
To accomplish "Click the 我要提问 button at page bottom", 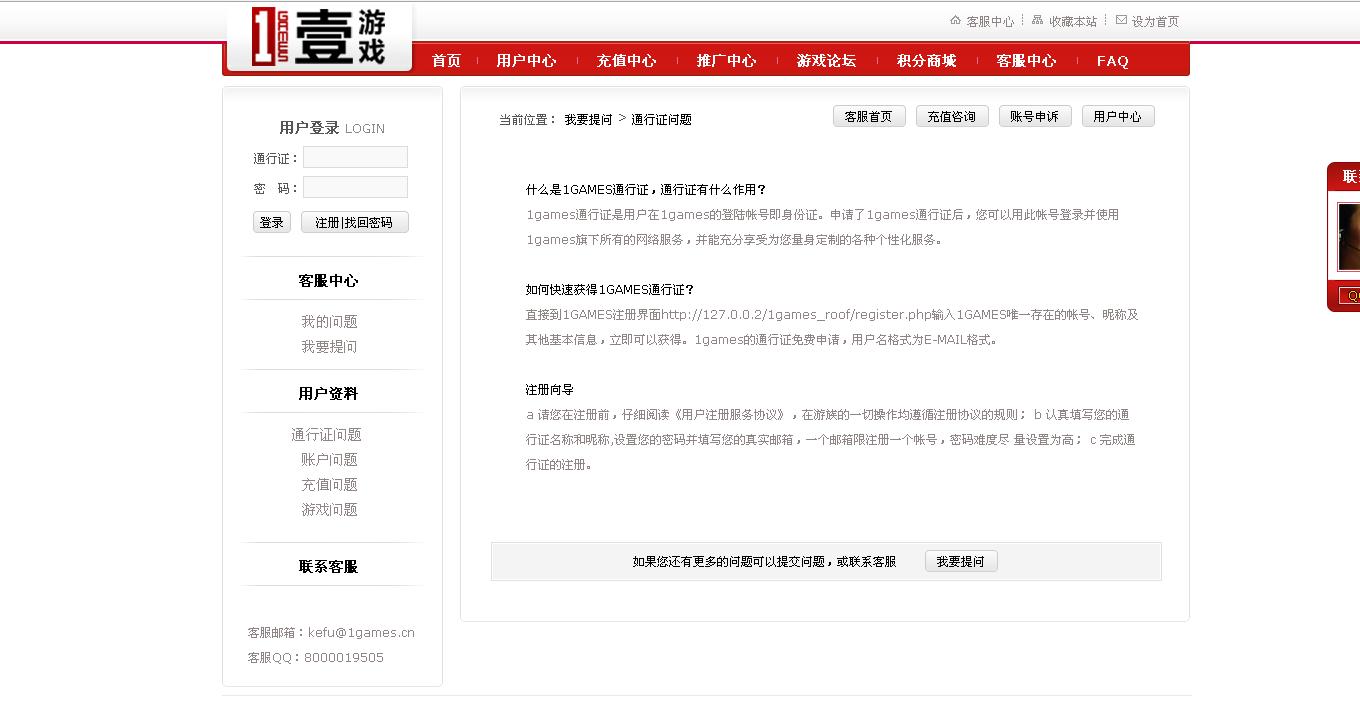I will 960,561.
